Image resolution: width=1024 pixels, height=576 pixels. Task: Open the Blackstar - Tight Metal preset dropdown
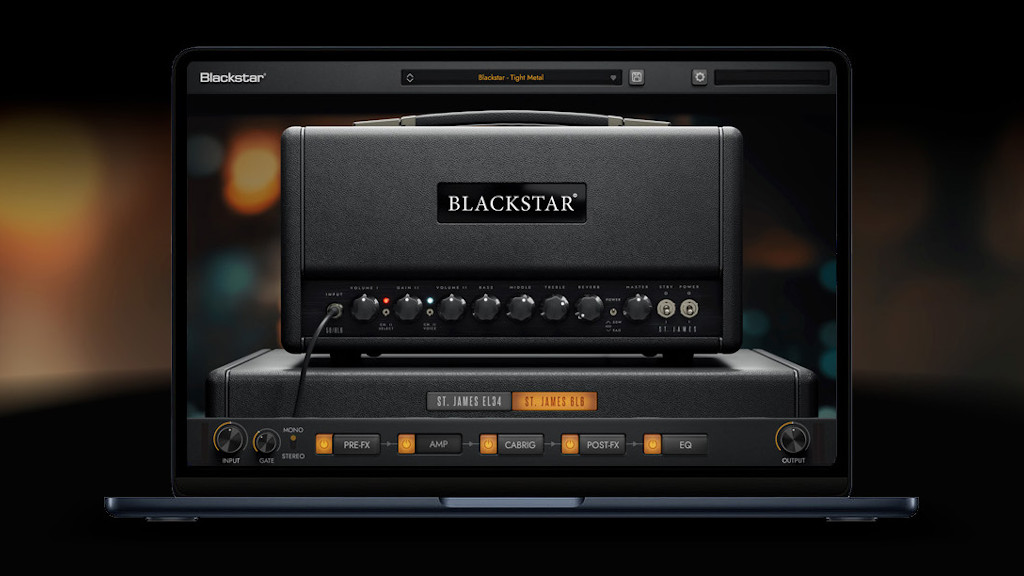tap(511, 78)
